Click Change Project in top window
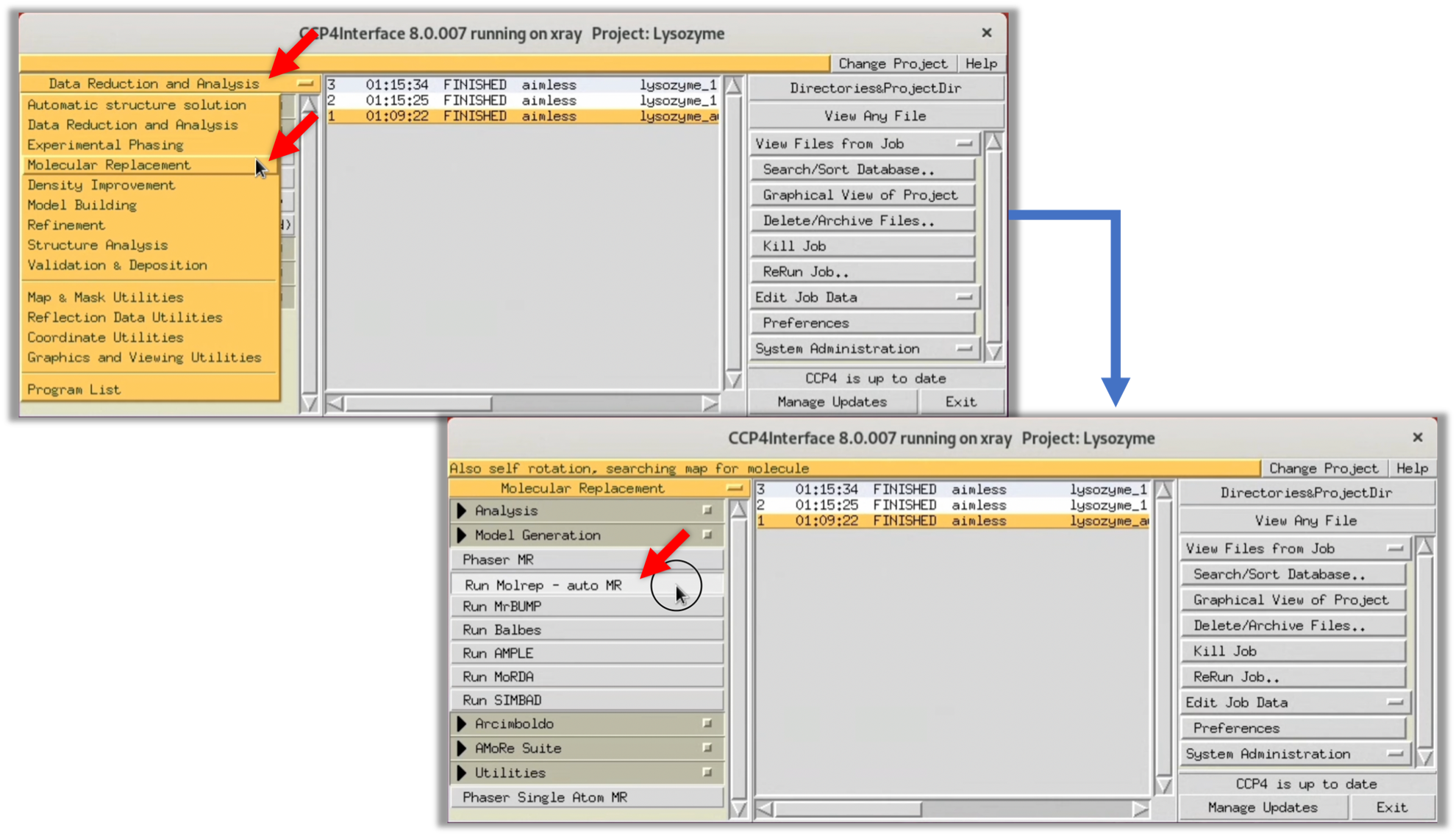The image size is (1456, 836). coord(892,64)
